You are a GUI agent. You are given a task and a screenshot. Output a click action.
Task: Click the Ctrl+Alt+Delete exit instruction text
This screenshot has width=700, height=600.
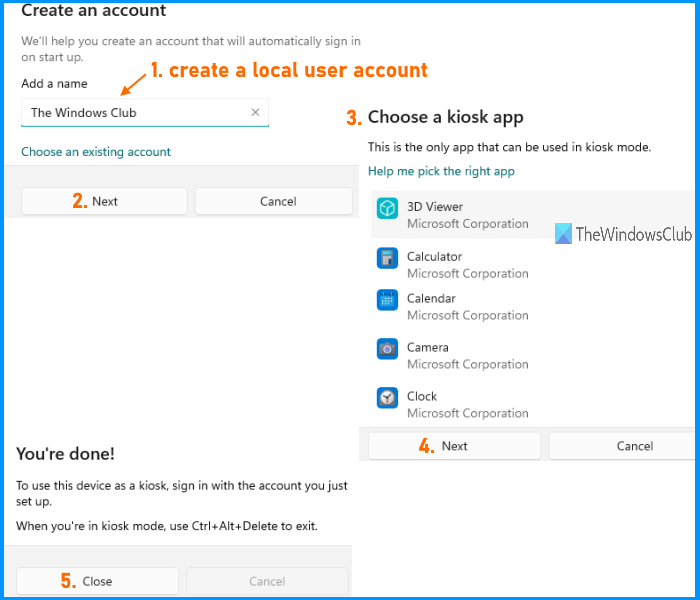167,526
